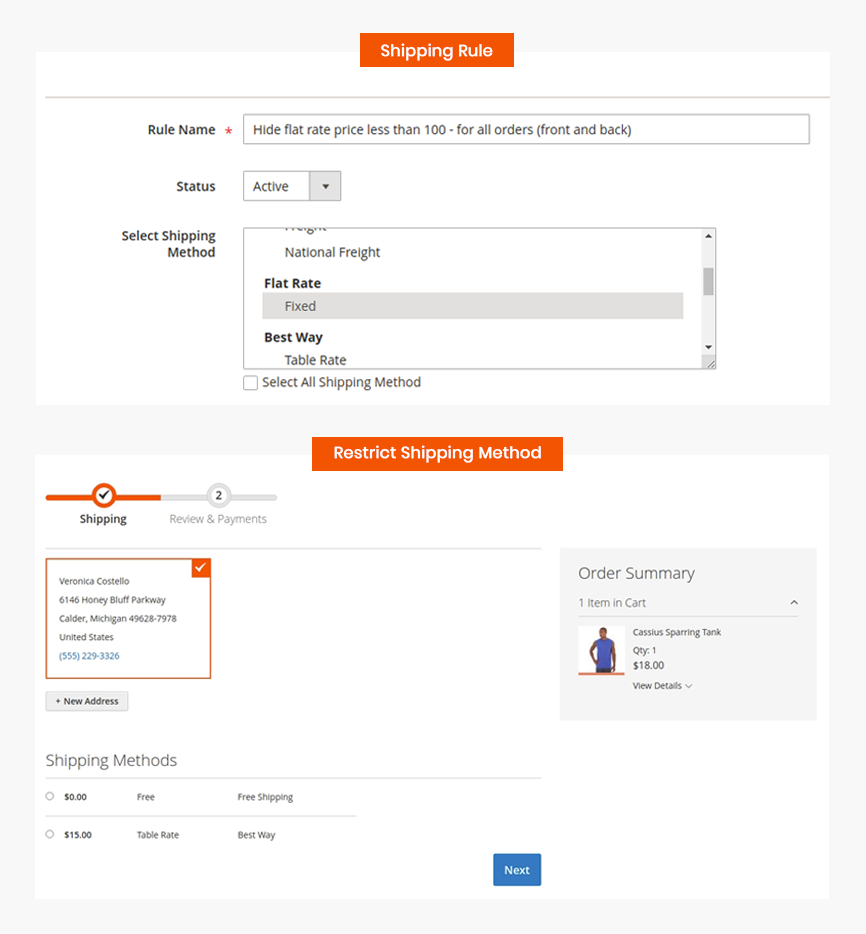Click the 6146 Honey Bluff Parkway line
Image resolution: width=866 pixels, height=934 pixels.
tap(112, 600)
